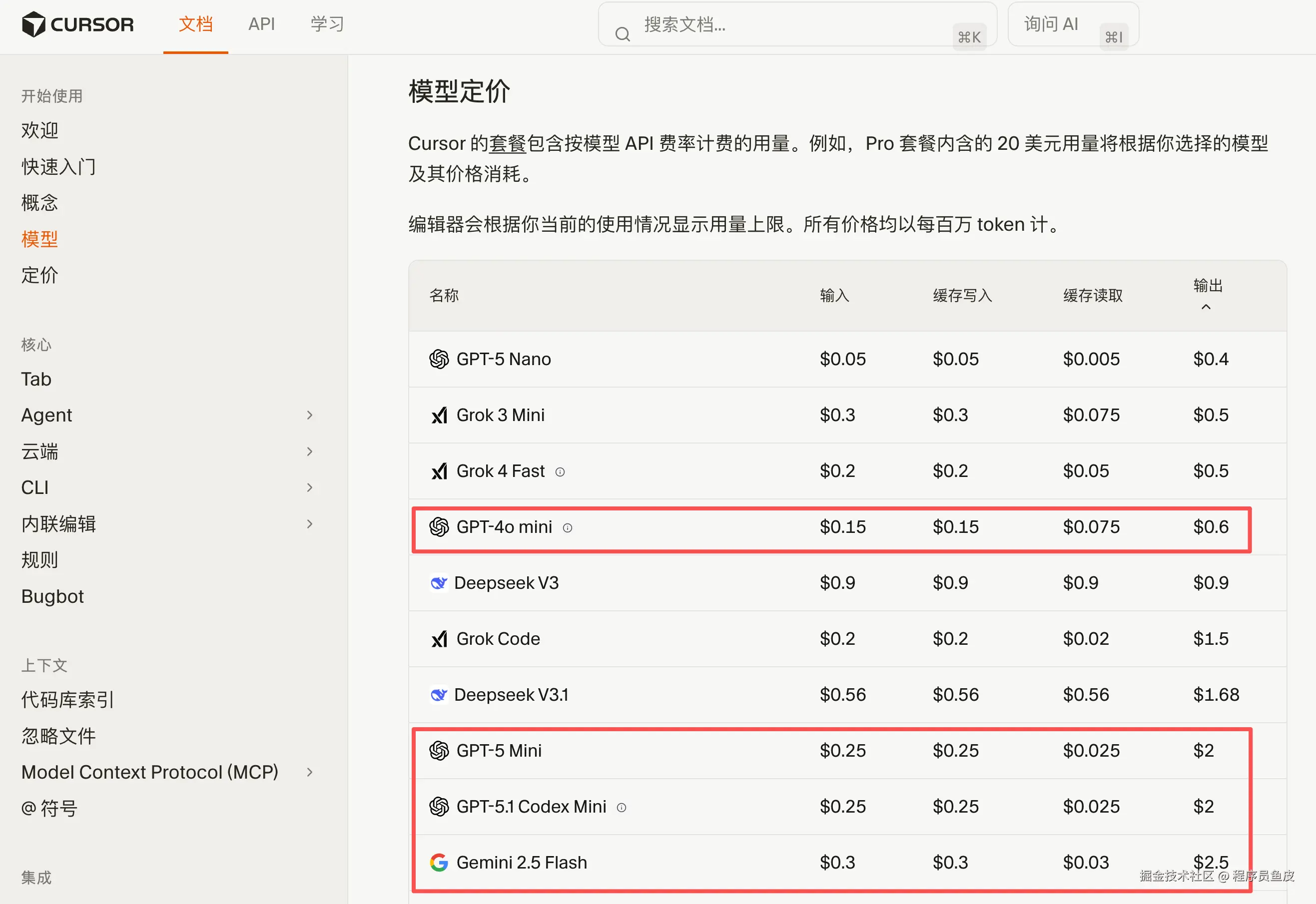Switch to the API tab
1316x904 pixels.
(261, 24)
